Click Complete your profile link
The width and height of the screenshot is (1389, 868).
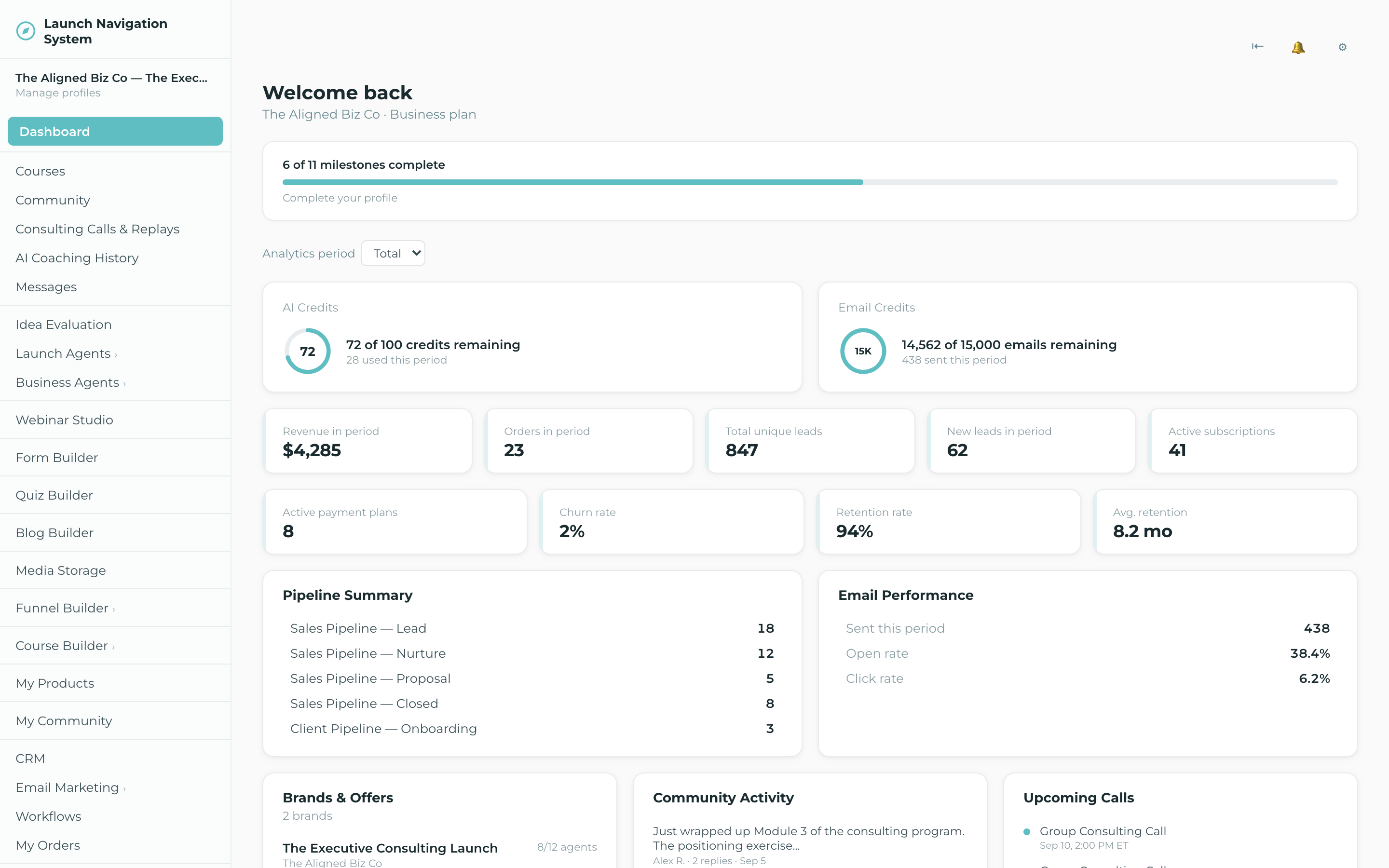(x=340, y=198)
